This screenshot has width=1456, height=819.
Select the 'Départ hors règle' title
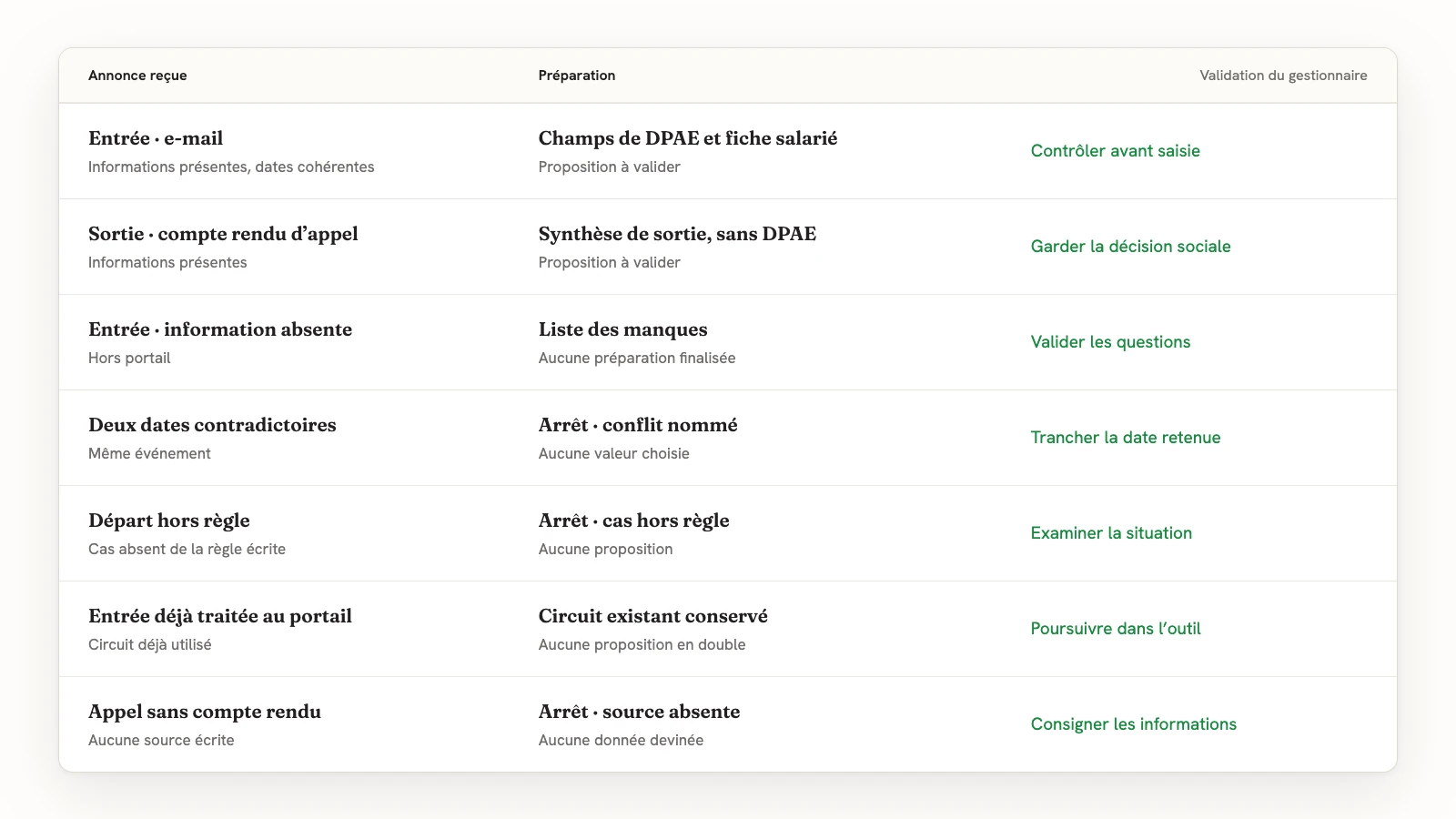pos(169,521)
